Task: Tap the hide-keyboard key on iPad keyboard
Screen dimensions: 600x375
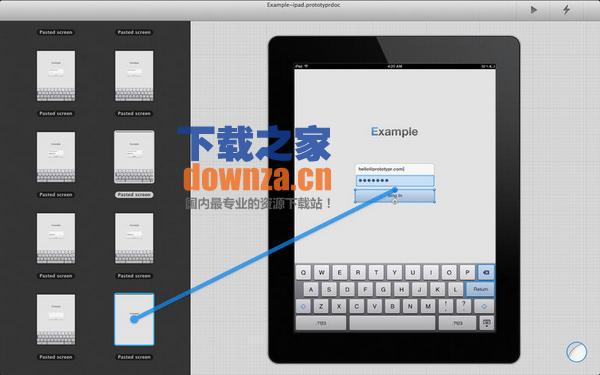Action: 486,323
